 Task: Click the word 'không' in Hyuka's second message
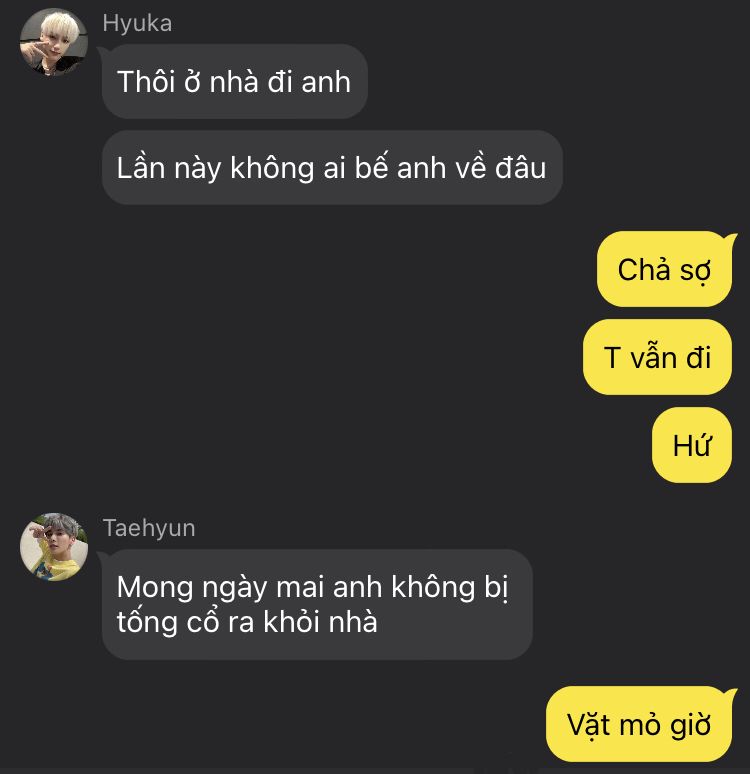(272, 168)
